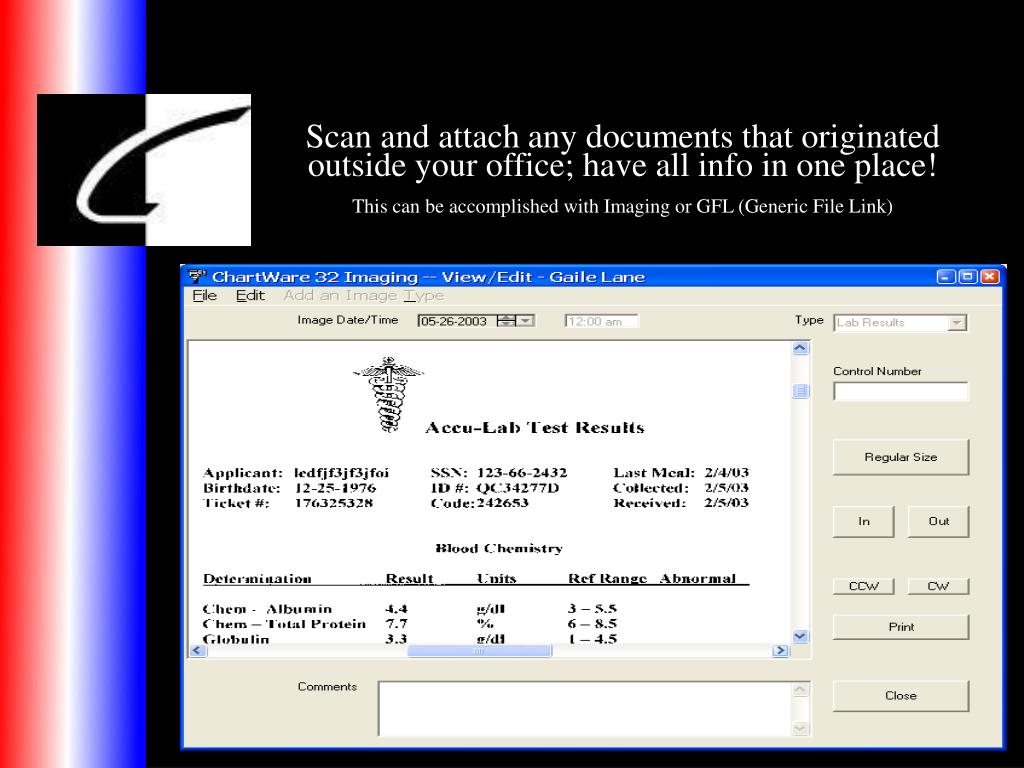Click the Control Number input field
1024x768 pixels.
pyautogui.click(x=901, y=392)
